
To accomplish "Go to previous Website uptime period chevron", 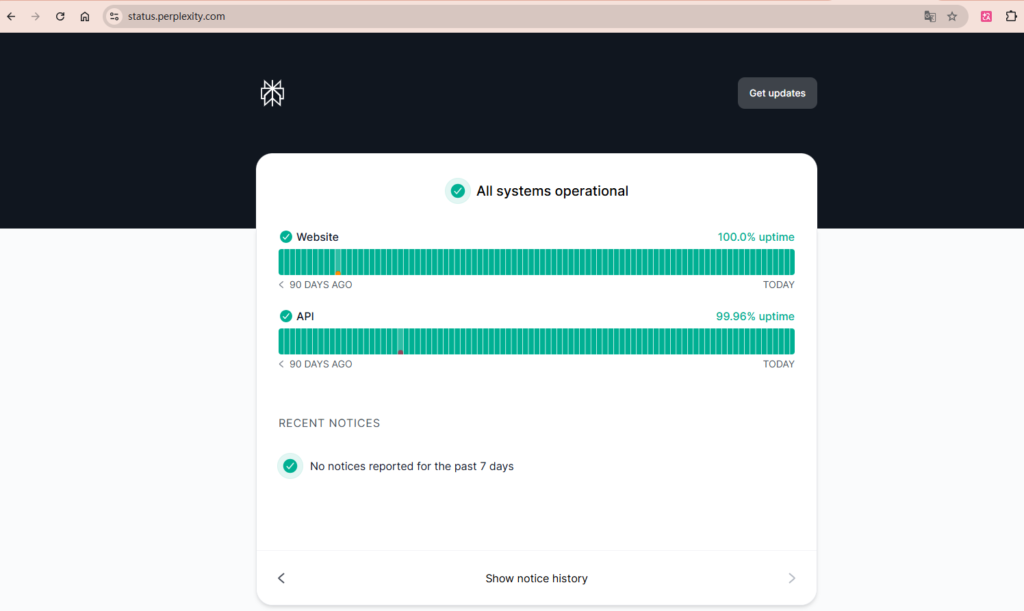I will click(281, 285).
